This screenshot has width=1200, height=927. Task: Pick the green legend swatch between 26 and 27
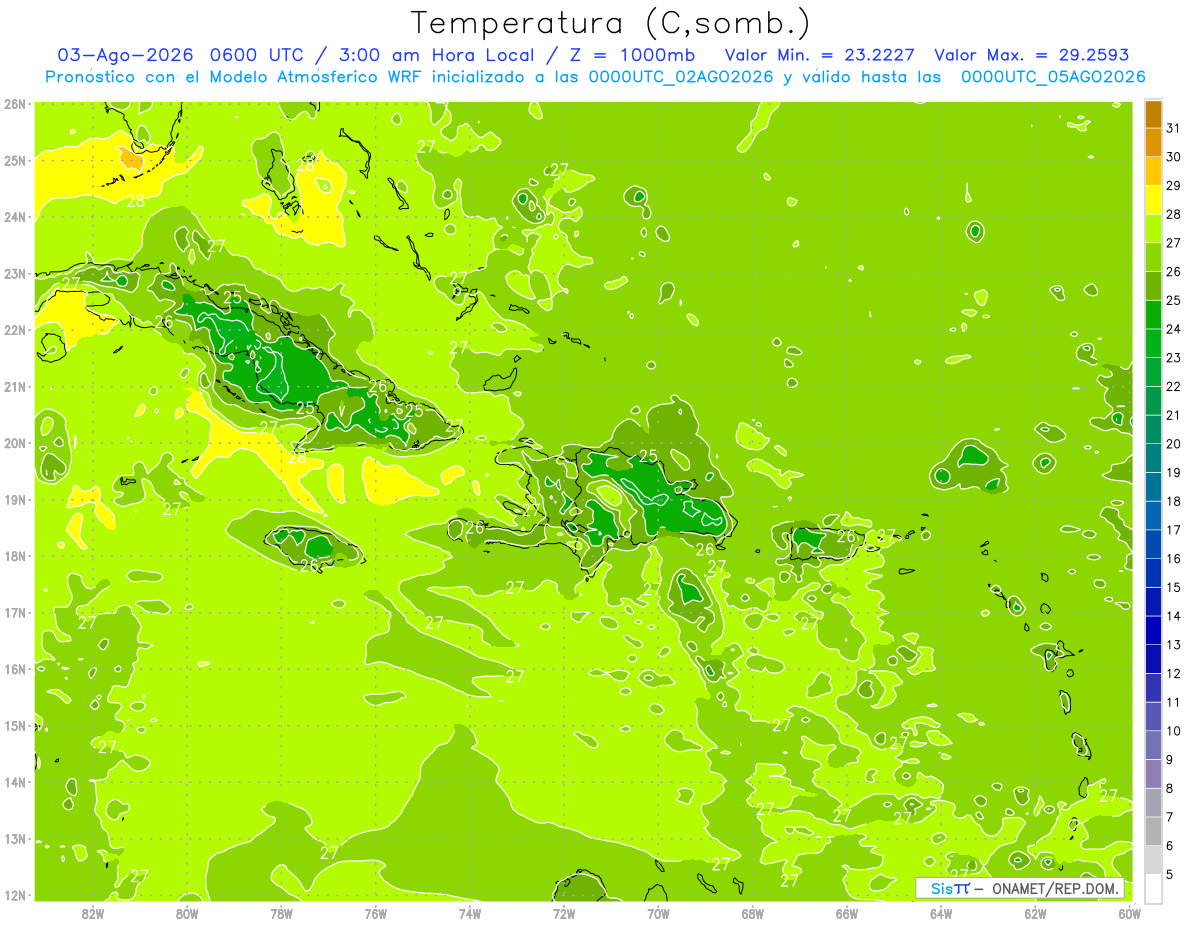1153,257
